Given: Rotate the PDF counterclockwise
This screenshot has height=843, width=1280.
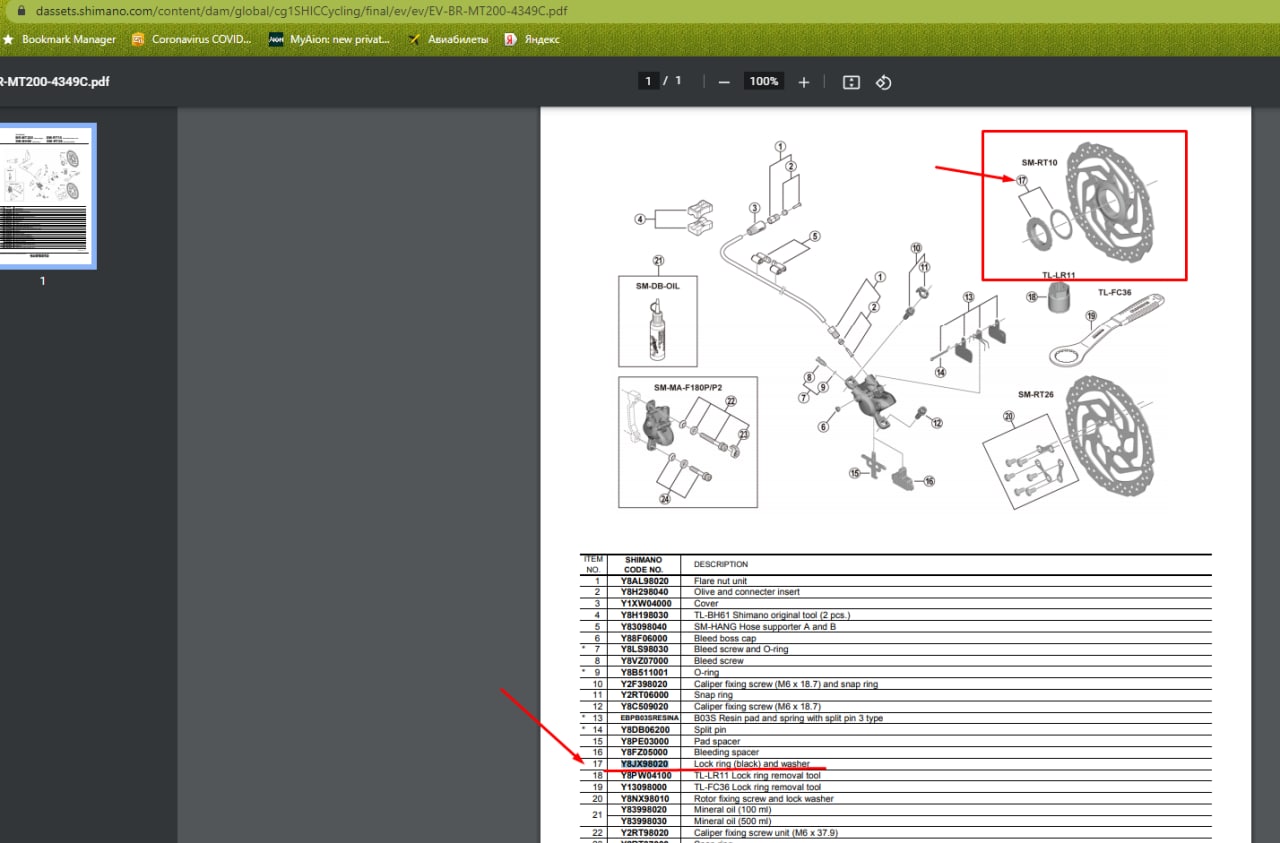Looking at the screenshot, I should (883, 82).
